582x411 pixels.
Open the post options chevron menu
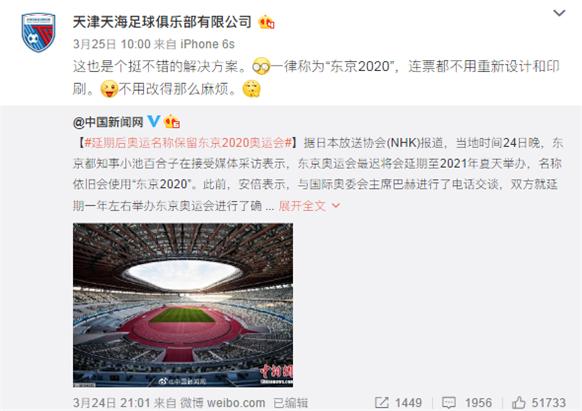point(559,13)
